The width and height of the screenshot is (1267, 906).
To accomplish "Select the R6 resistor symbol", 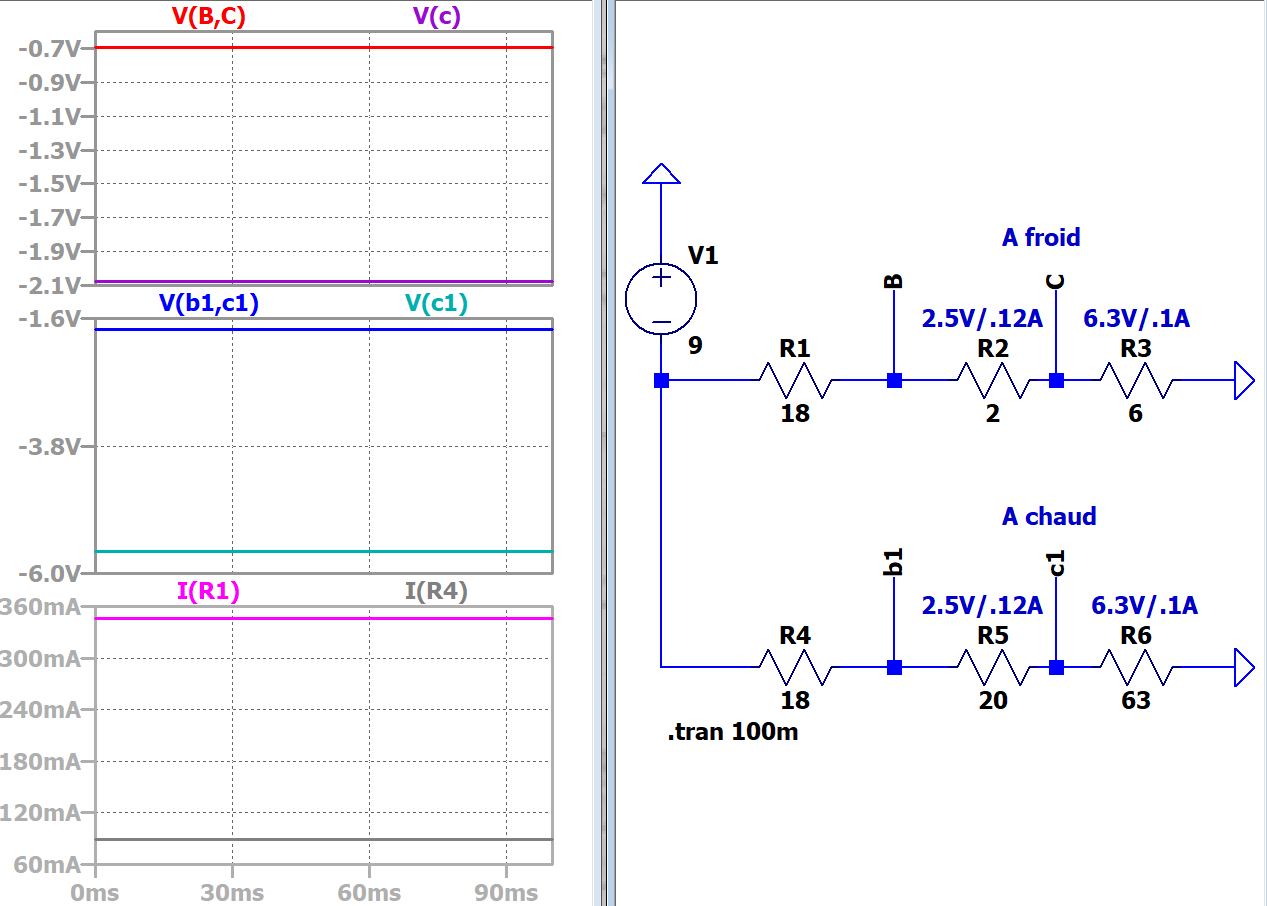I will [x=1135, y=667].
